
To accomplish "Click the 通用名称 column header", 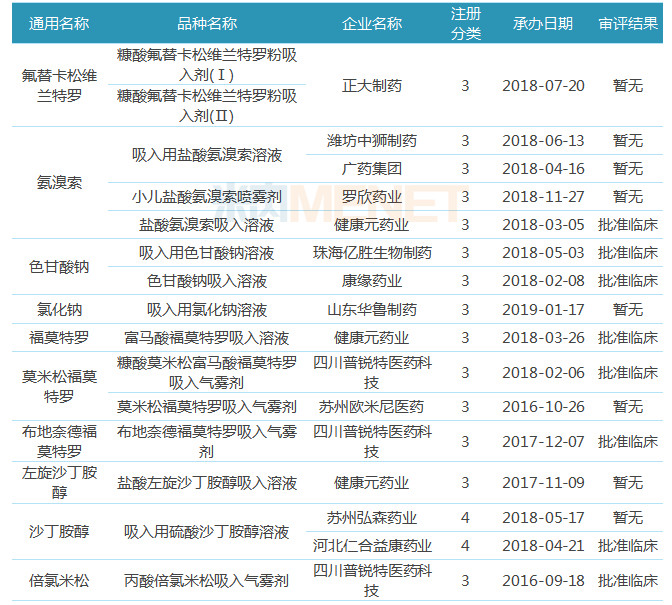I will (59, 24).
